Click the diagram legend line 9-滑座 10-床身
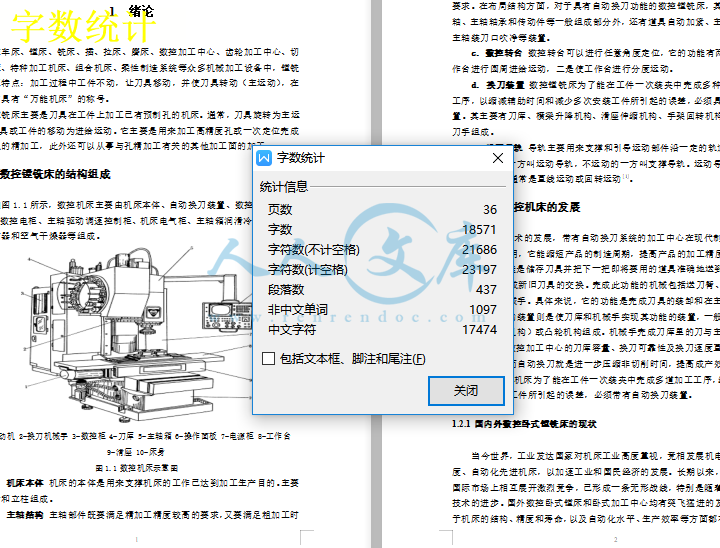 pyautogui.click(x=136, y=452)
